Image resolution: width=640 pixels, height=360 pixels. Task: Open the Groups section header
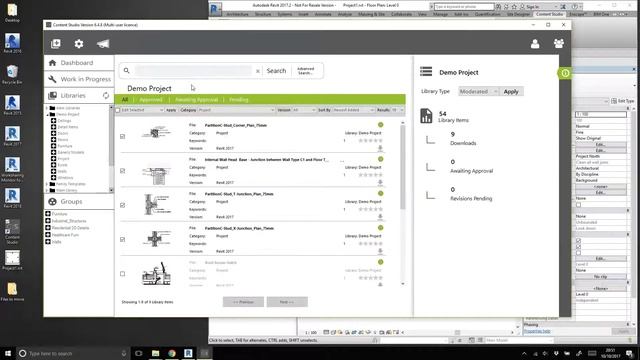(x=79, y=202)
